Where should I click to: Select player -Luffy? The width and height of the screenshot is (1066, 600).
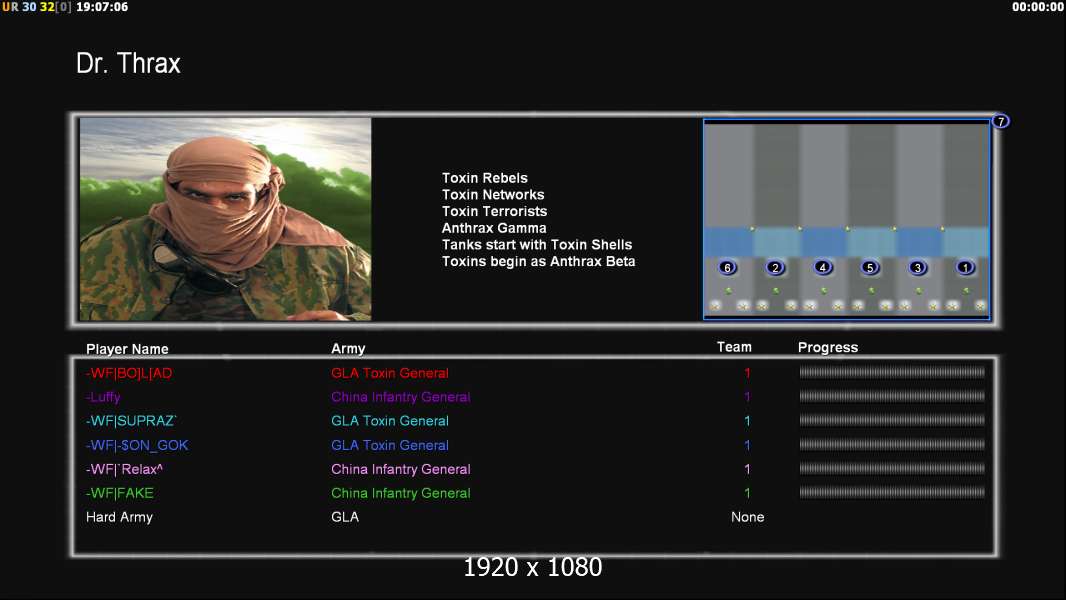[103, 397]
